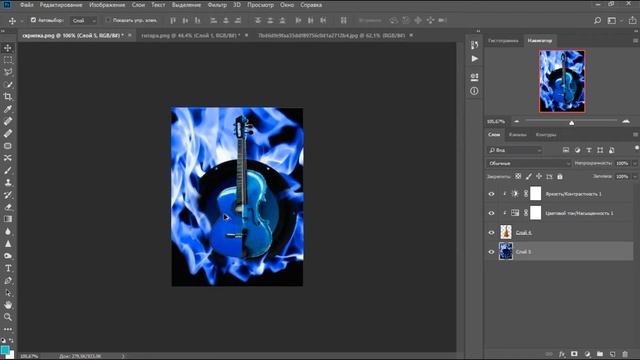This screenshot has height=360, width=640.
Task: Select the Magic Wand selection tool
Action: tap(8, 84)
